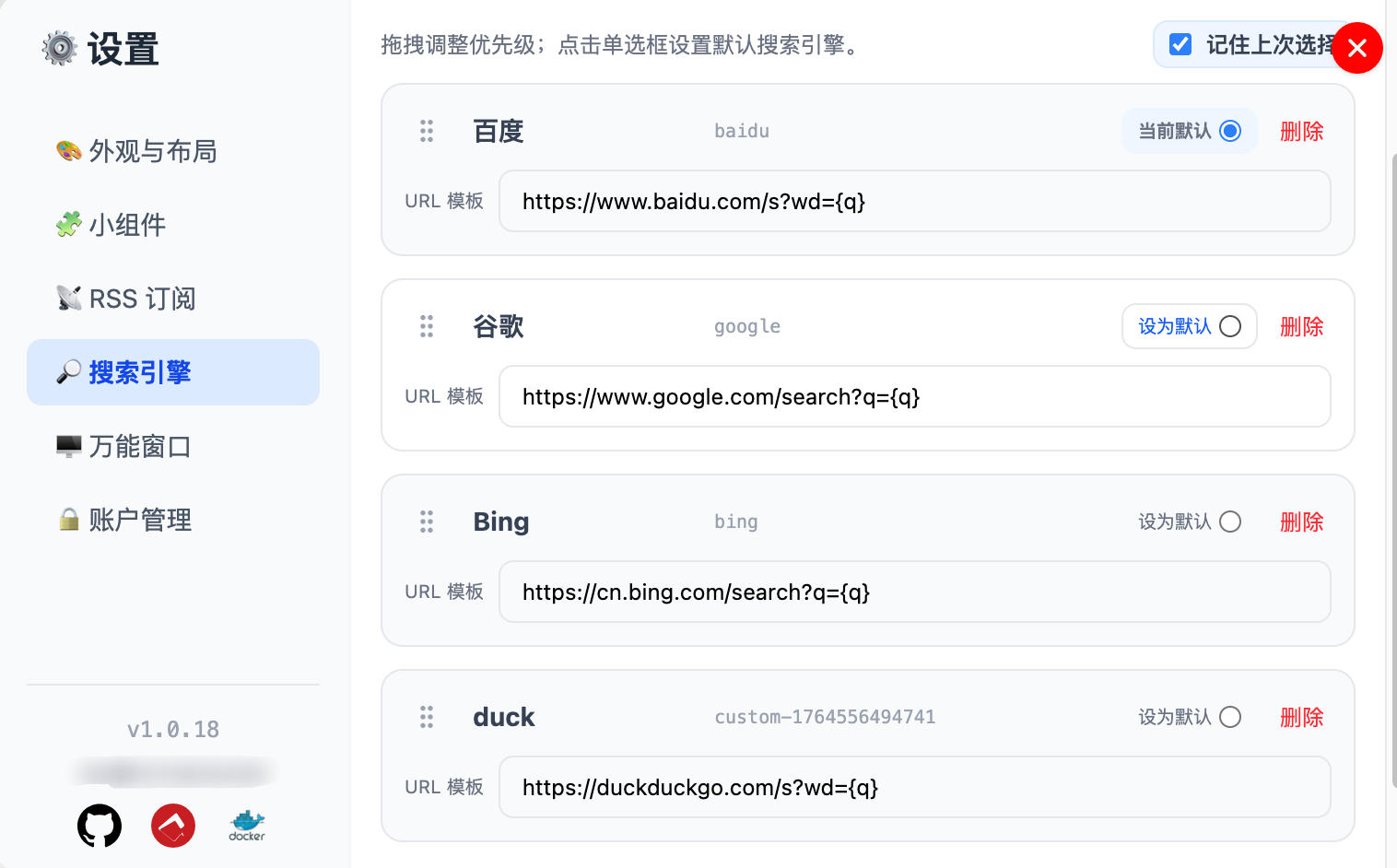Image resolution: width=1397 pixels, height=868 pixels.
Task: Delete the 百度 search engine entry
Action: tap(1301, 131)
